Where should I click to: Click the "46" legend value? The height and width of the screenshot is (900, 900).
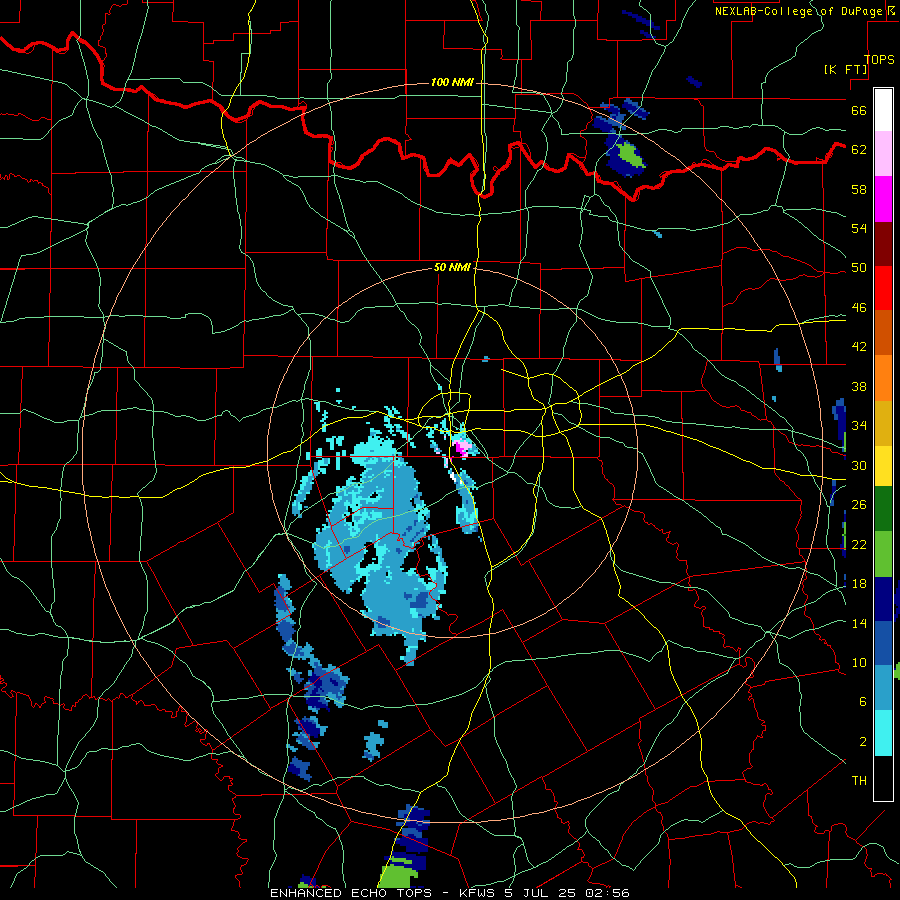(x=859, y=308)
